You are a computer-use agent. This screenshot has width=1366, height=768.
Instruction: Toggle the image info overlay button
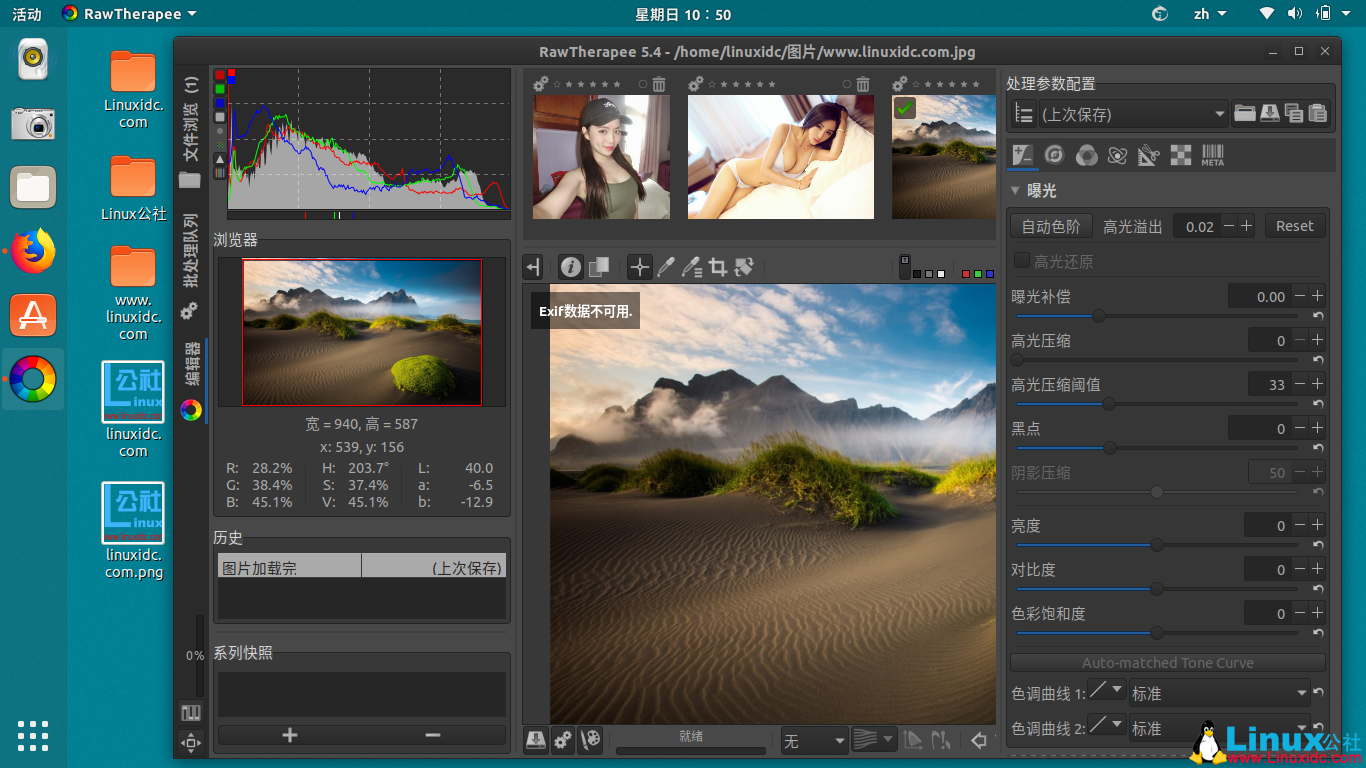[570, 267]
